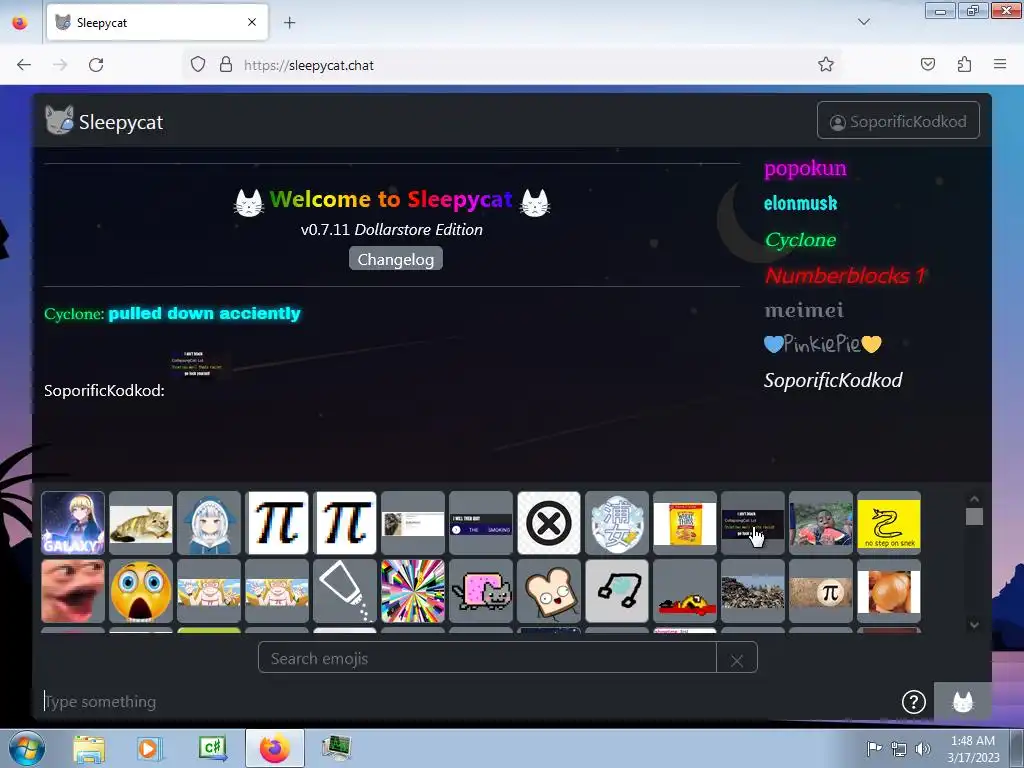Select the lying cat emoji

(140, 523)
